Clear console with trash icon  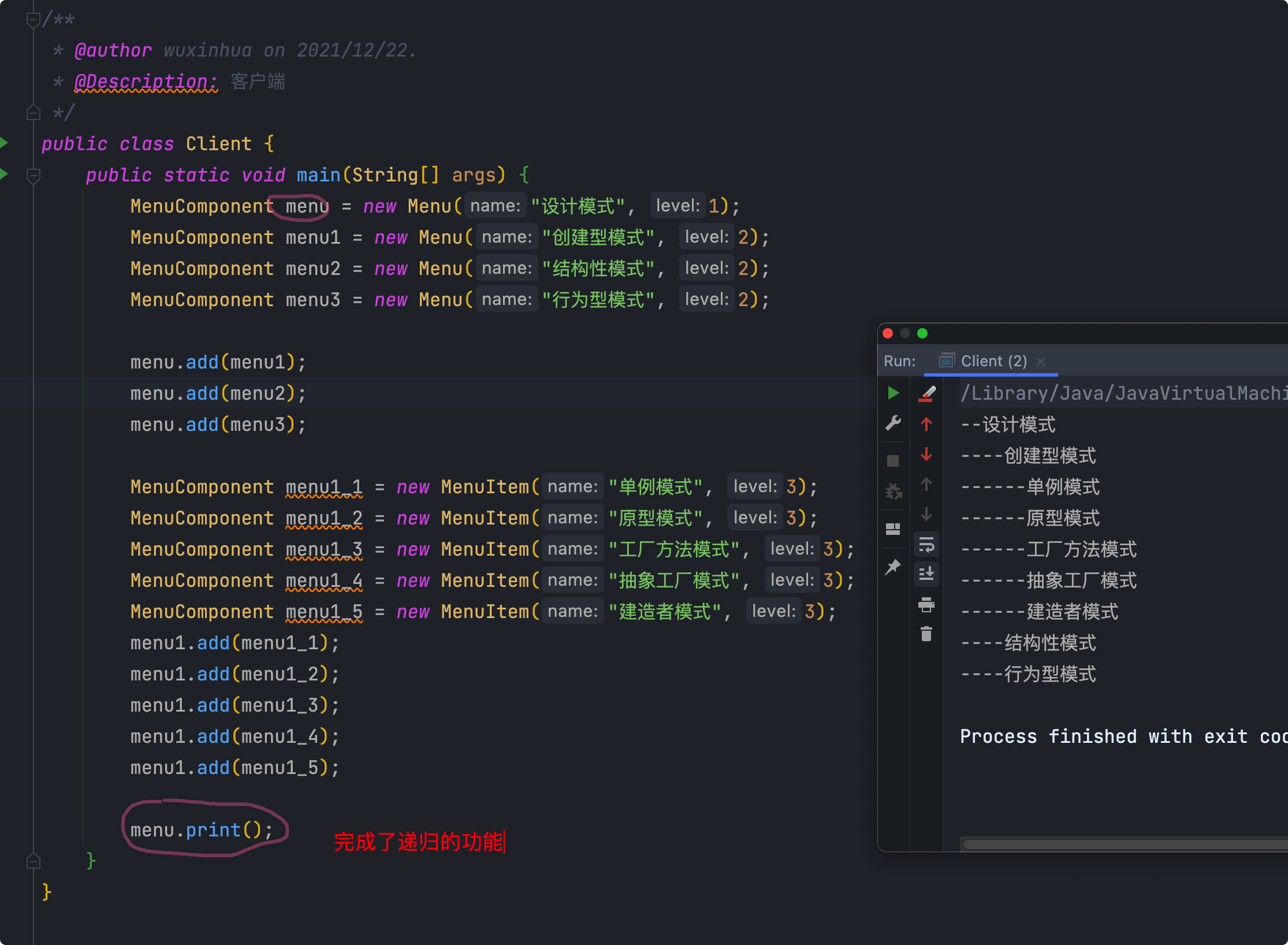(x=926, y=634)
